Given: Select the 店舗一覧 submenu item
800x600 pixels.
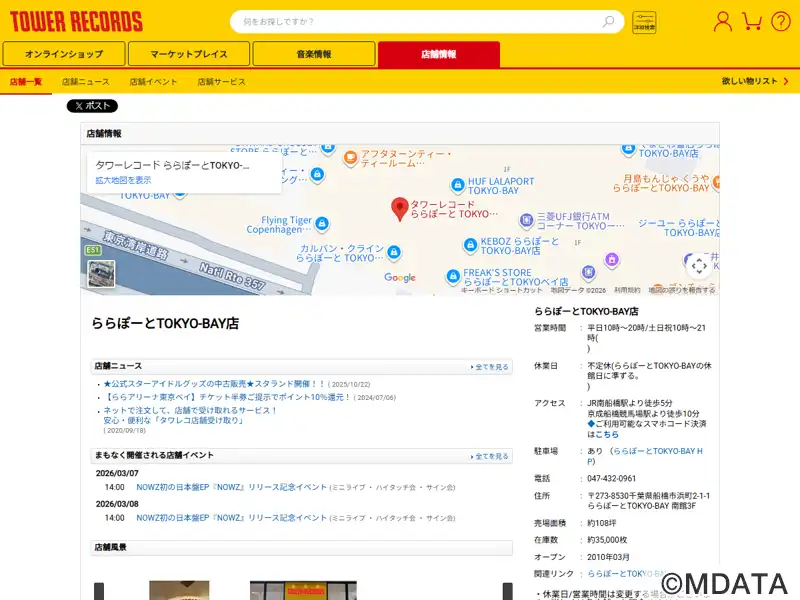Looking at the screenshot, I should [x=26, y=82].
